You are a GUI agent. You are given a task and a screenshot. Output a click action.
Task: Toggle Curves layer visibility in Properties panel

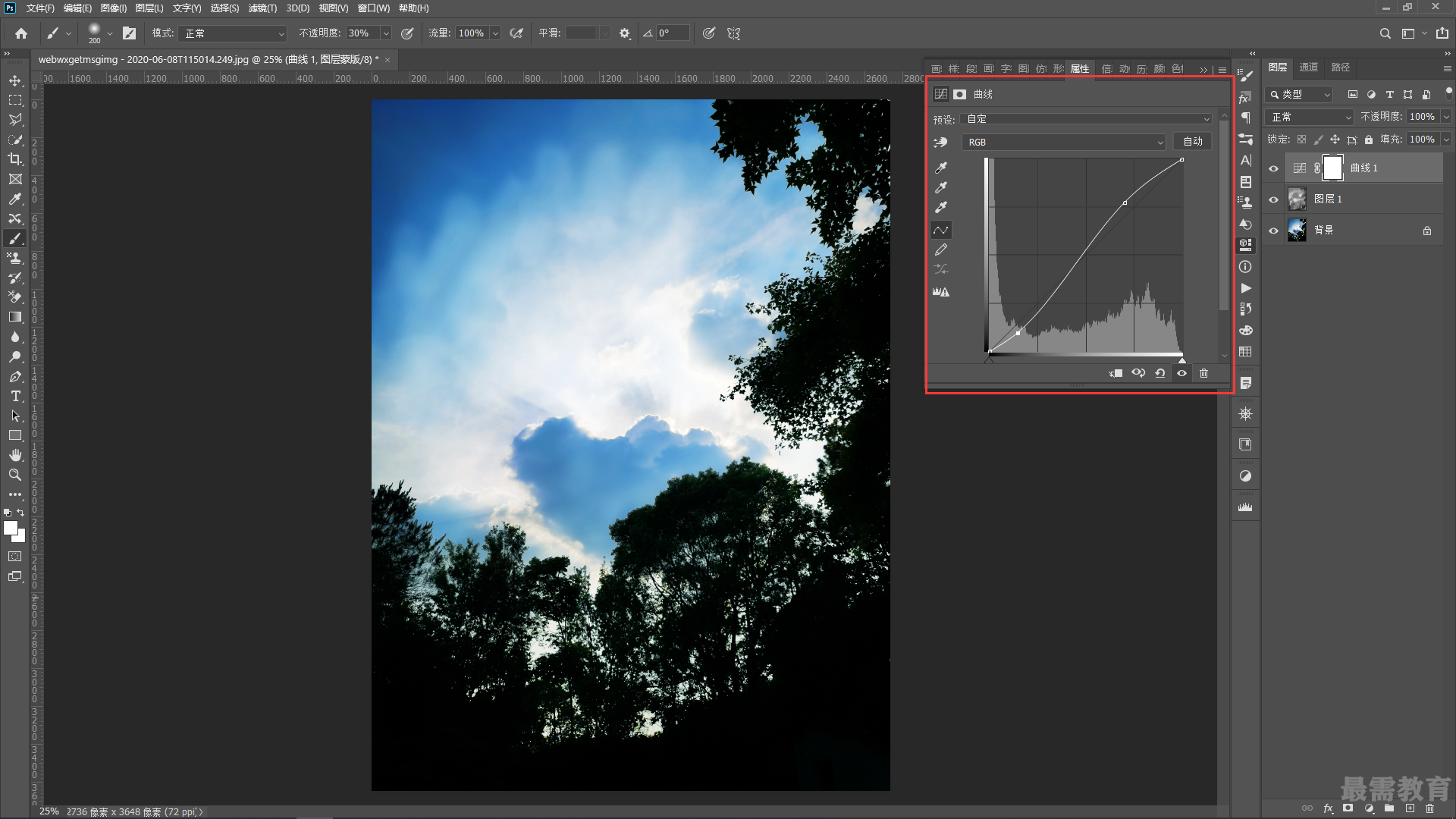pos(1181,373)
